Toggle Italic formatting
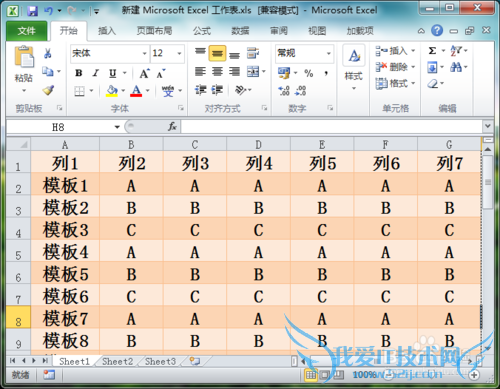Image resolution: width=500 pixels, height=389 pixels. click(x=95, y=73)
